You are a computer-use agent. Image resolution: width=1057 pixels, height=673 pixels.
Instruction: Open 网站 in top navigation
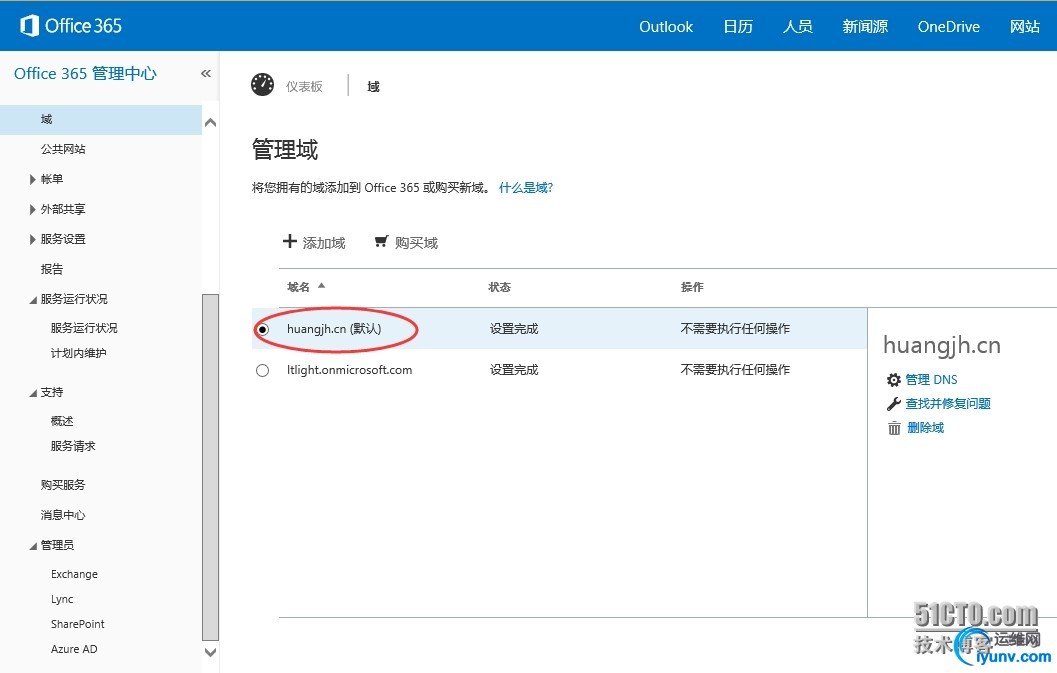[1025, 26]
